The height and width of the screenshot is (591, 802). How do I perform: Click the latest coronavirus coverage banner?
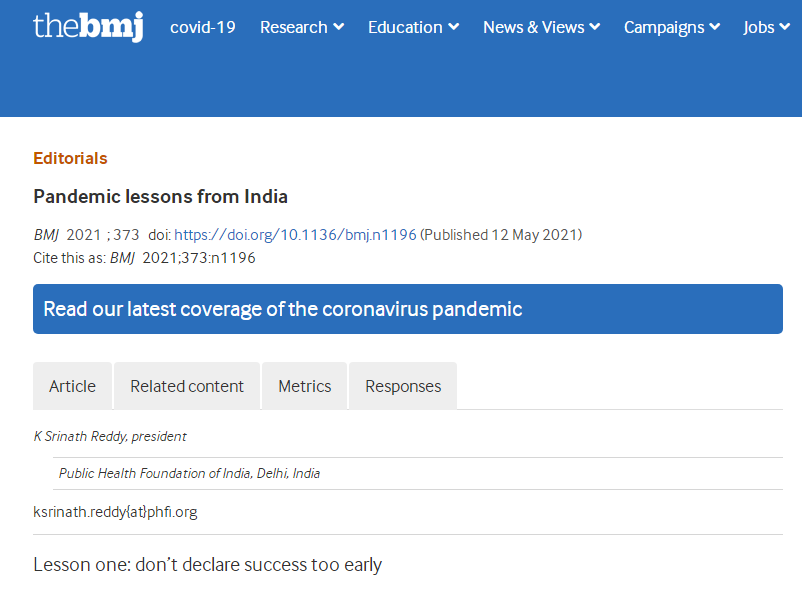pyautogui.click(x=407, y=309)
